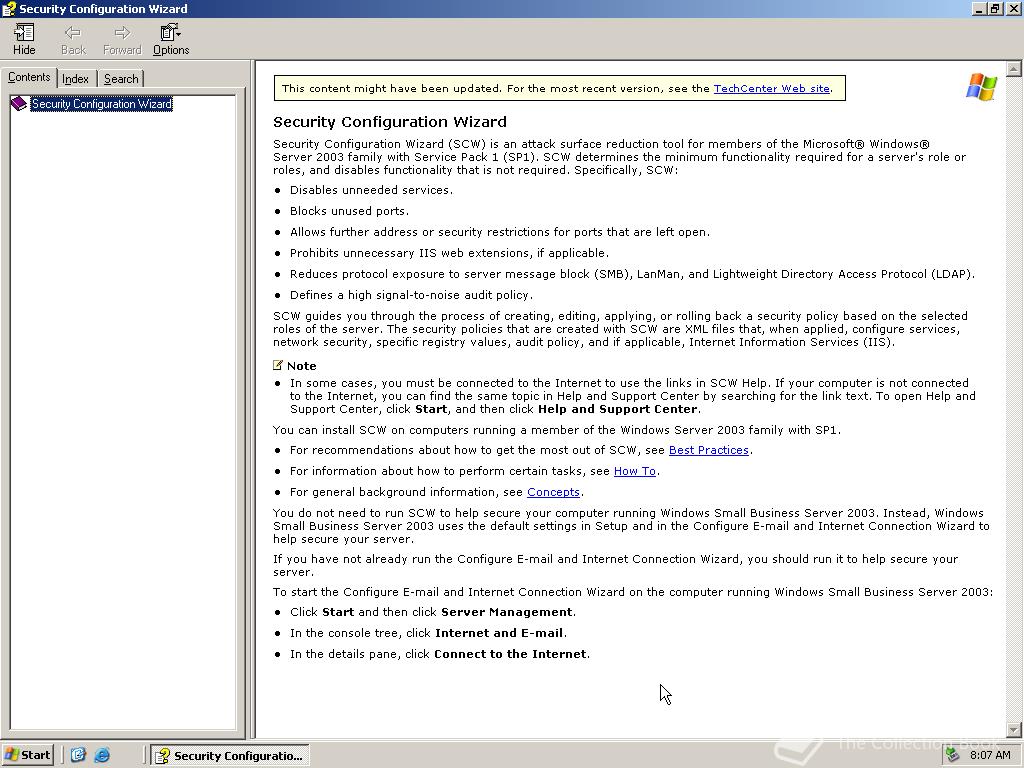This screenshot has height=768, width=1024.
Task: Click 'Prohibits unnecessary IIS web extensions' bullet
Action: tap(449, 253)
